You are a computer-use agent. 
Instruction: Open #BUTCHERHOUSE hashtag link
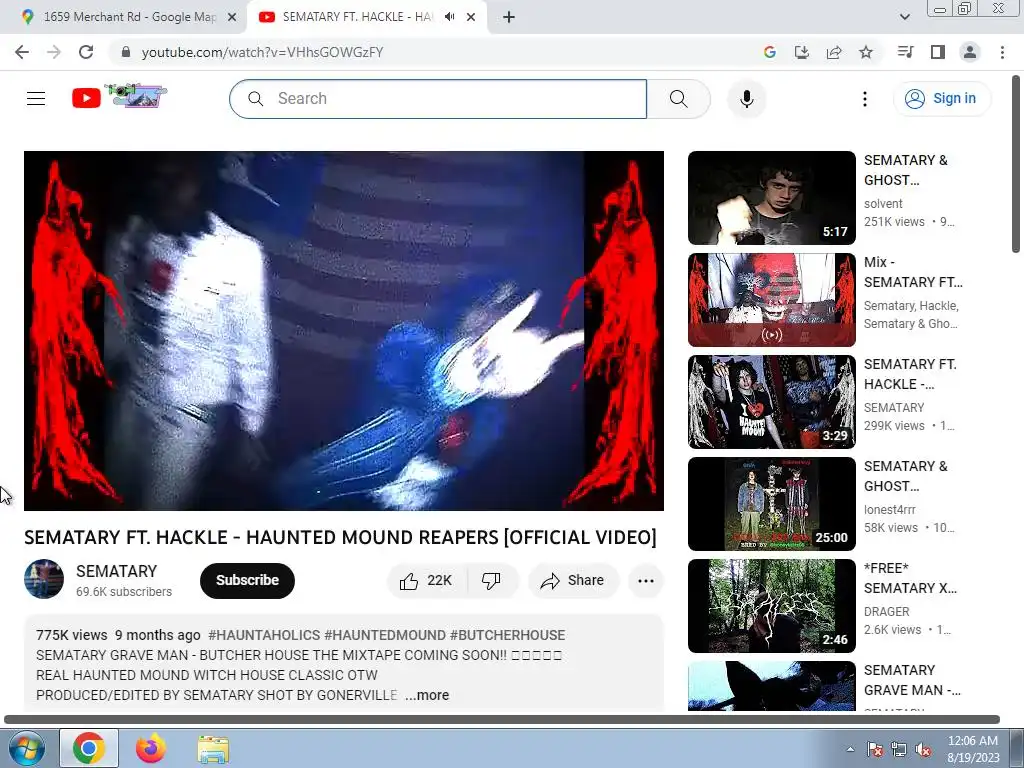[507, 635]
